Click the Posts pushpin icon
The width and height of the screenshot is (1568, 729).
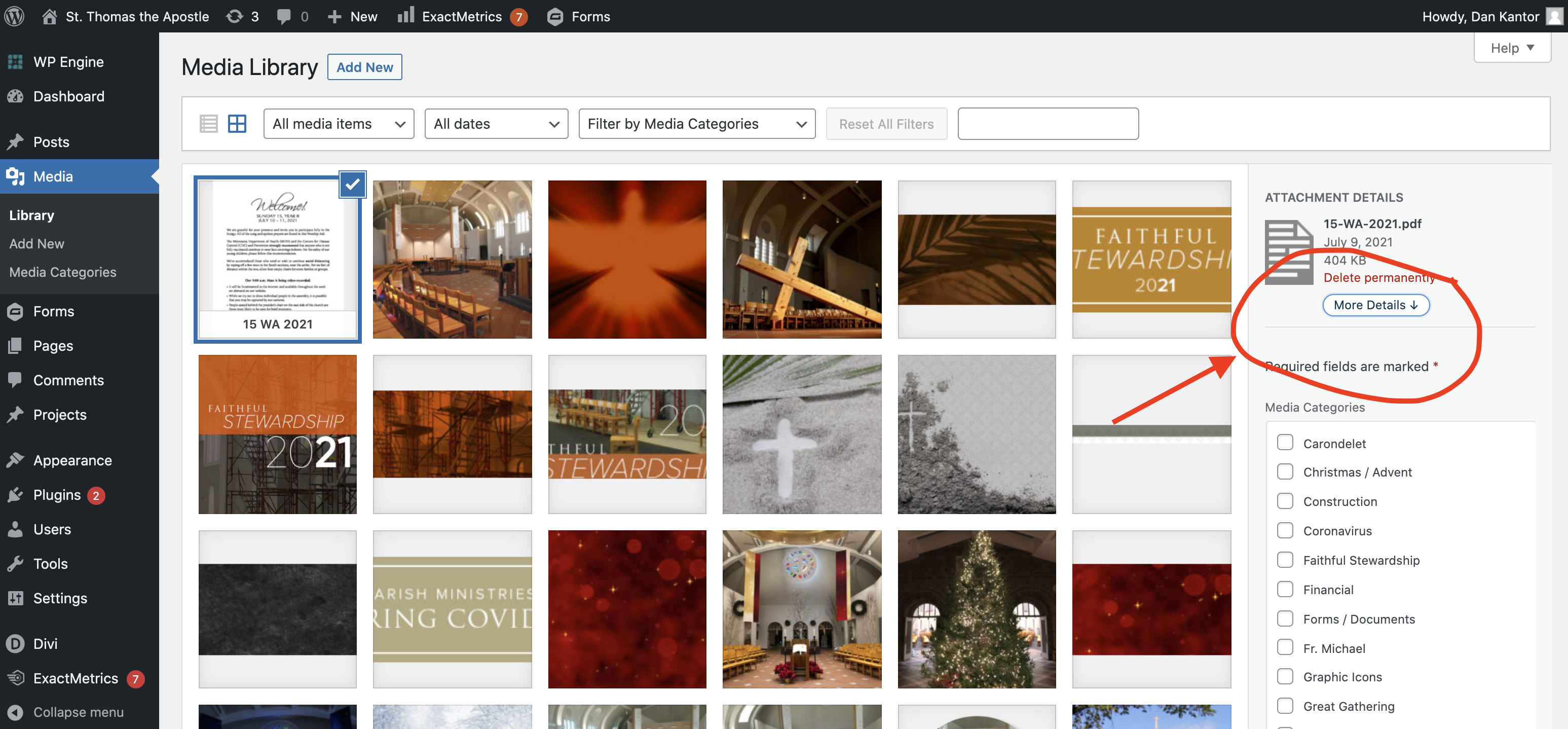click(16, 142)
